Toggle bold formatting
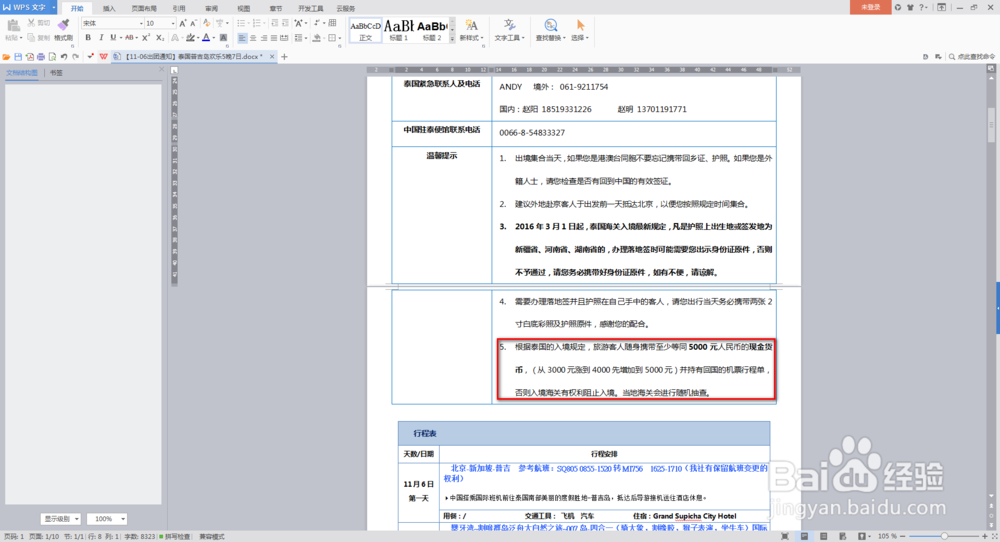 [x=88, y=38]
